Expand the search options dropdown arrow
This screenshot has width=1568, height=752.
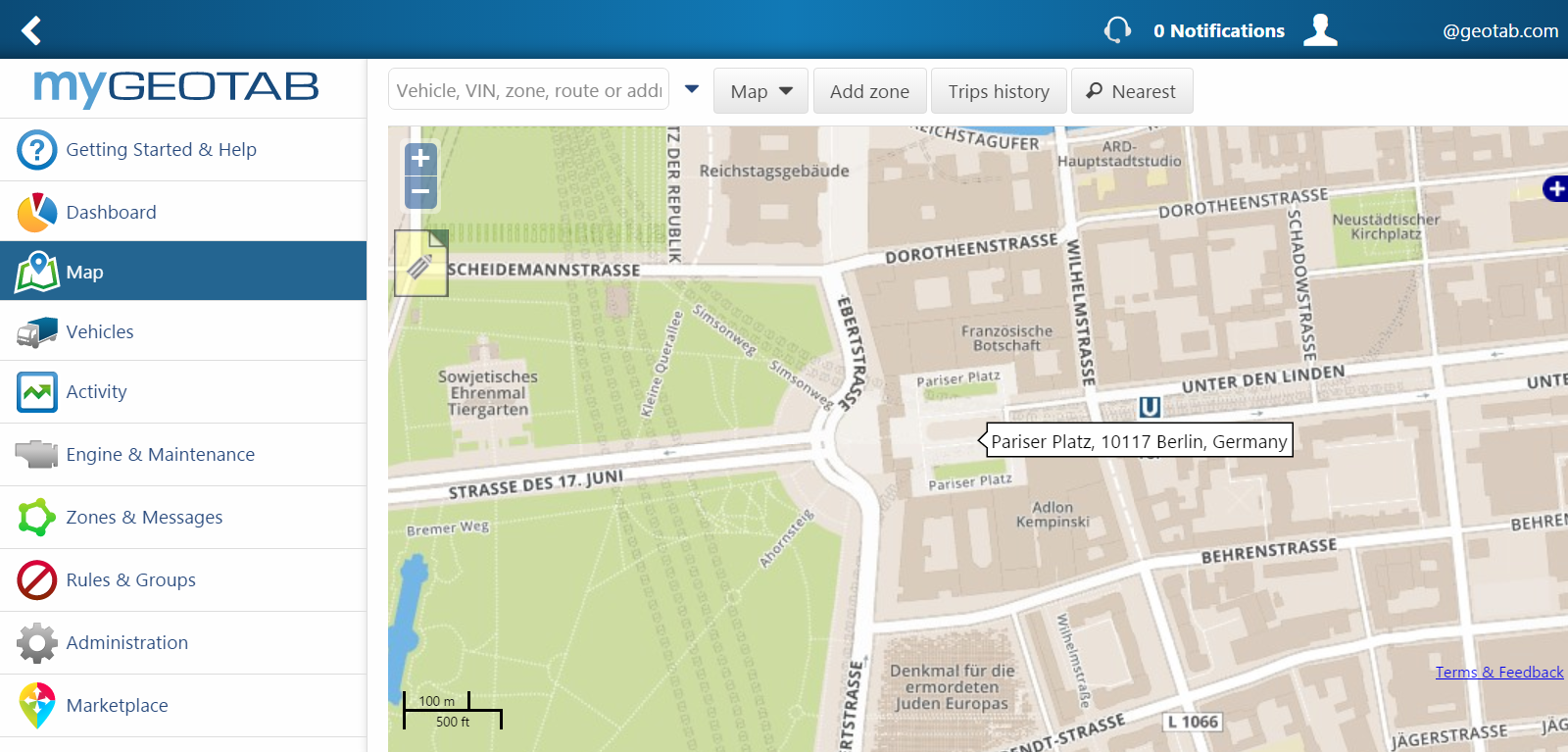pyautogui.click(x=692, y=89)
